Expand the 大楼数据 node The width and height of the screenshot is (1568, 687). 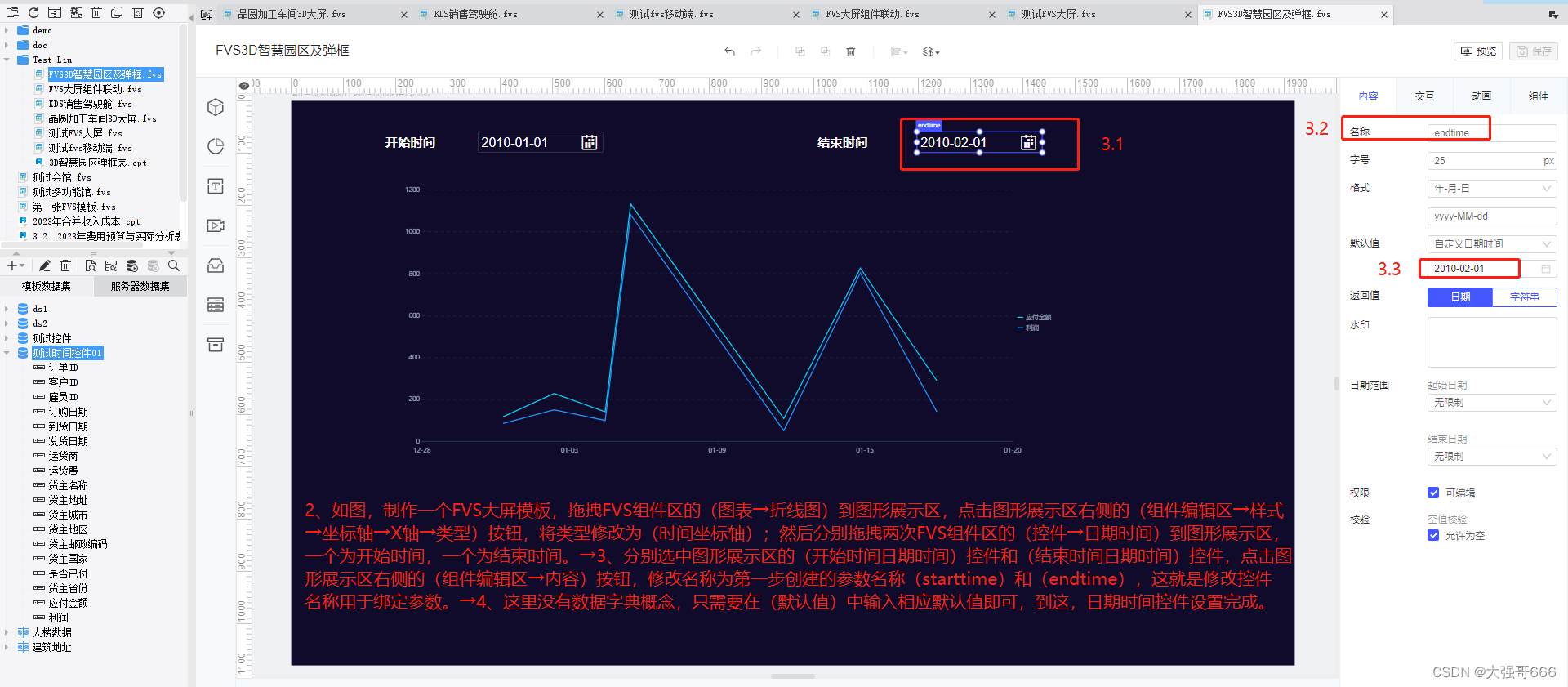click(7, 632)
